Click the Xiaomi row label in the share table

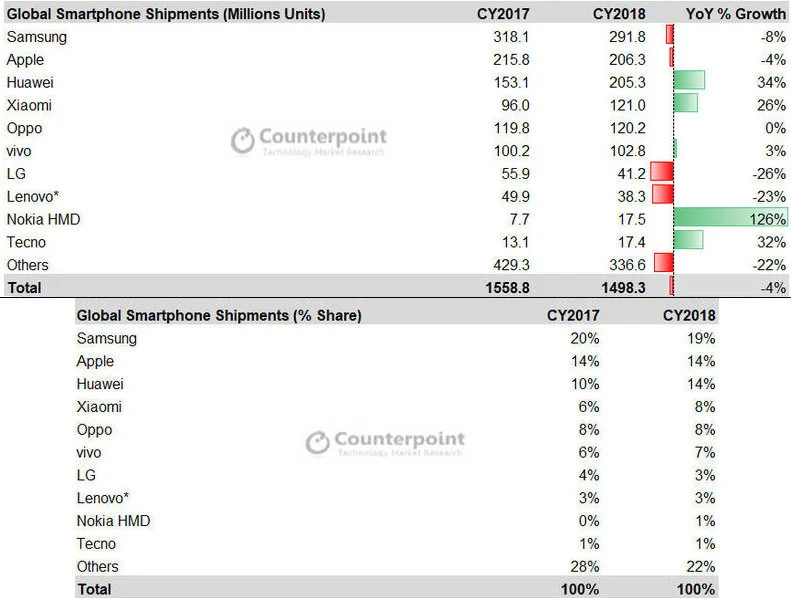(x=99, y=407)
